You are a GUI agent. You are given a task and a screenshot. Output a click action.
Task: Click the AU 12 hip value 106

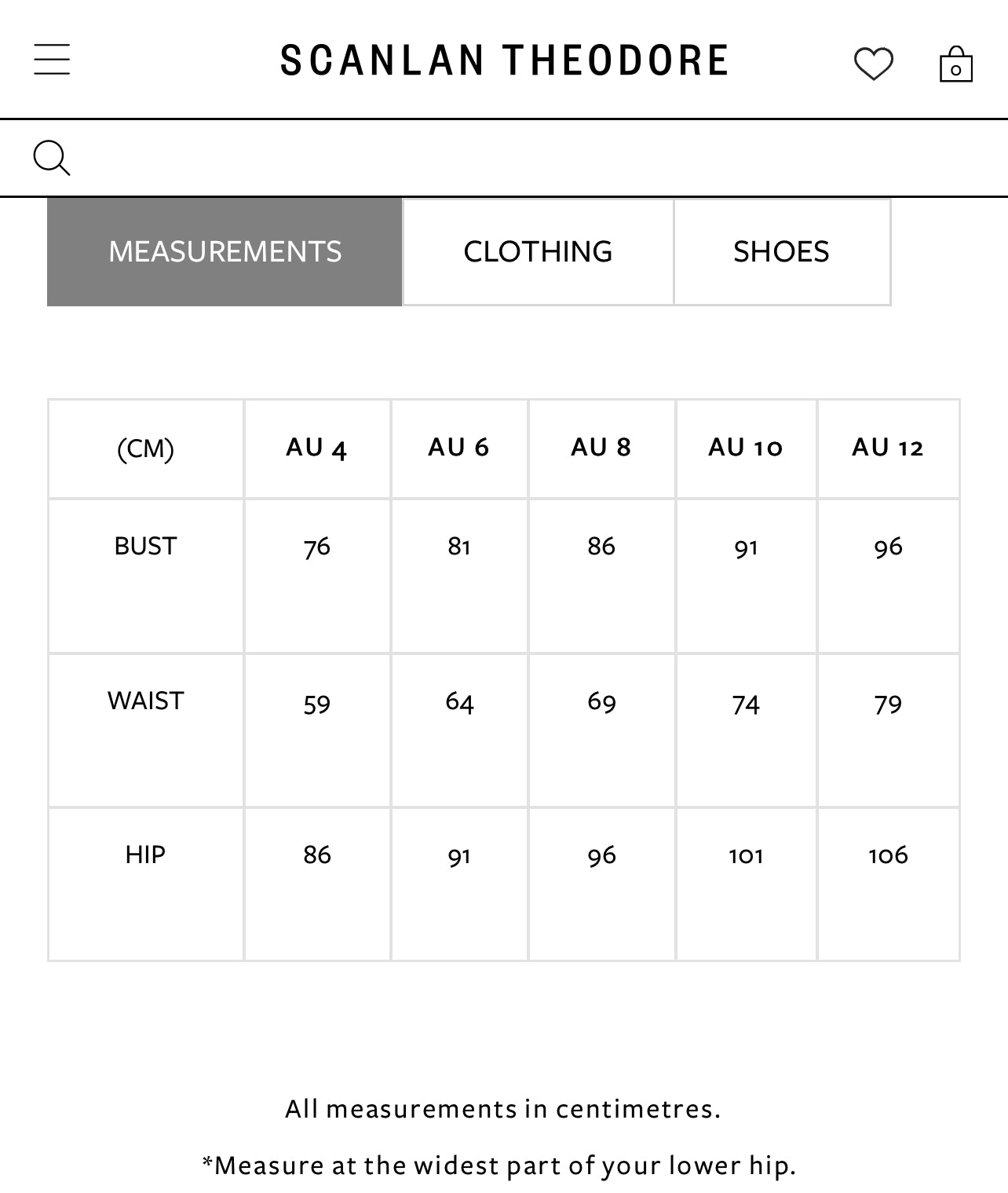coord(888,855)
